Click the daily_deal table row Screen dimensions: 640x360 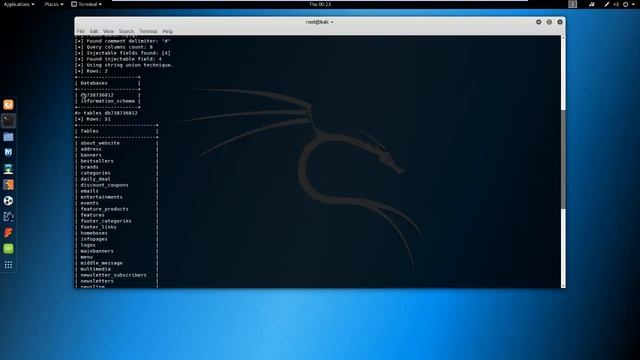[x=96, y=179]
